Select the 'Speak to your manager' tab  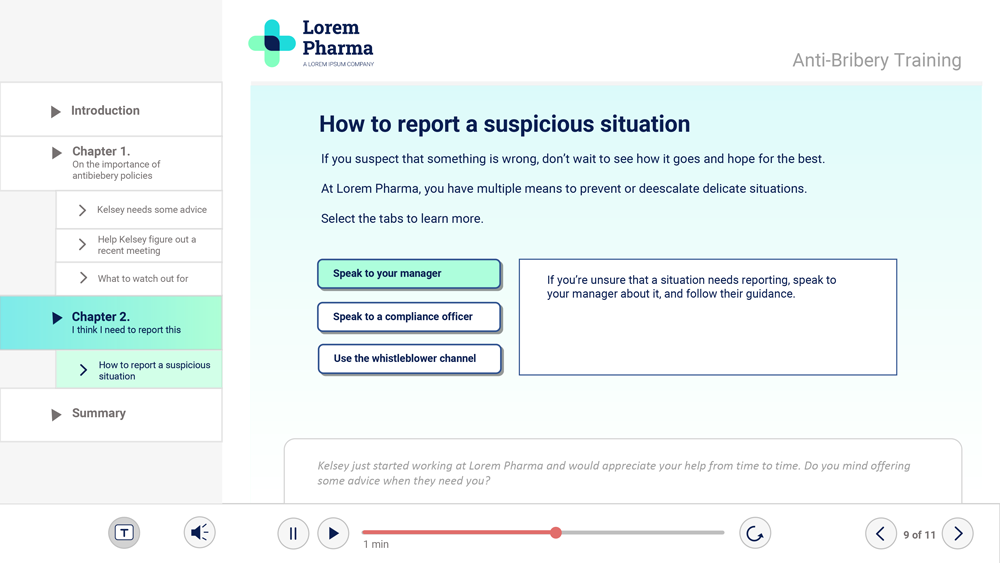[408, 273]
